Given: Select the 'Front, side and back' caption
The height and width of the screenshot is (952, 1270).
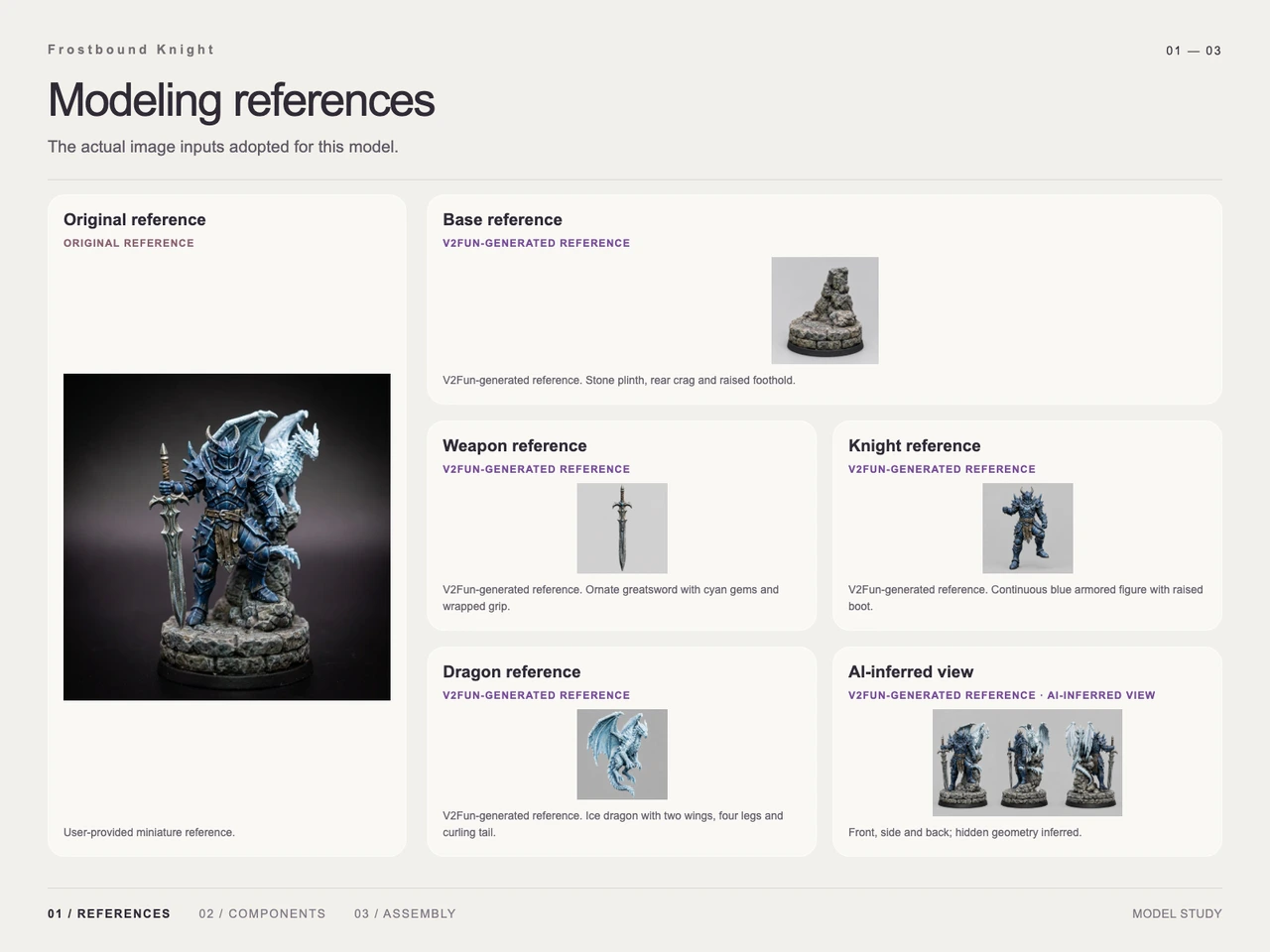Looking at the screenshot, I should click(965, 833).
